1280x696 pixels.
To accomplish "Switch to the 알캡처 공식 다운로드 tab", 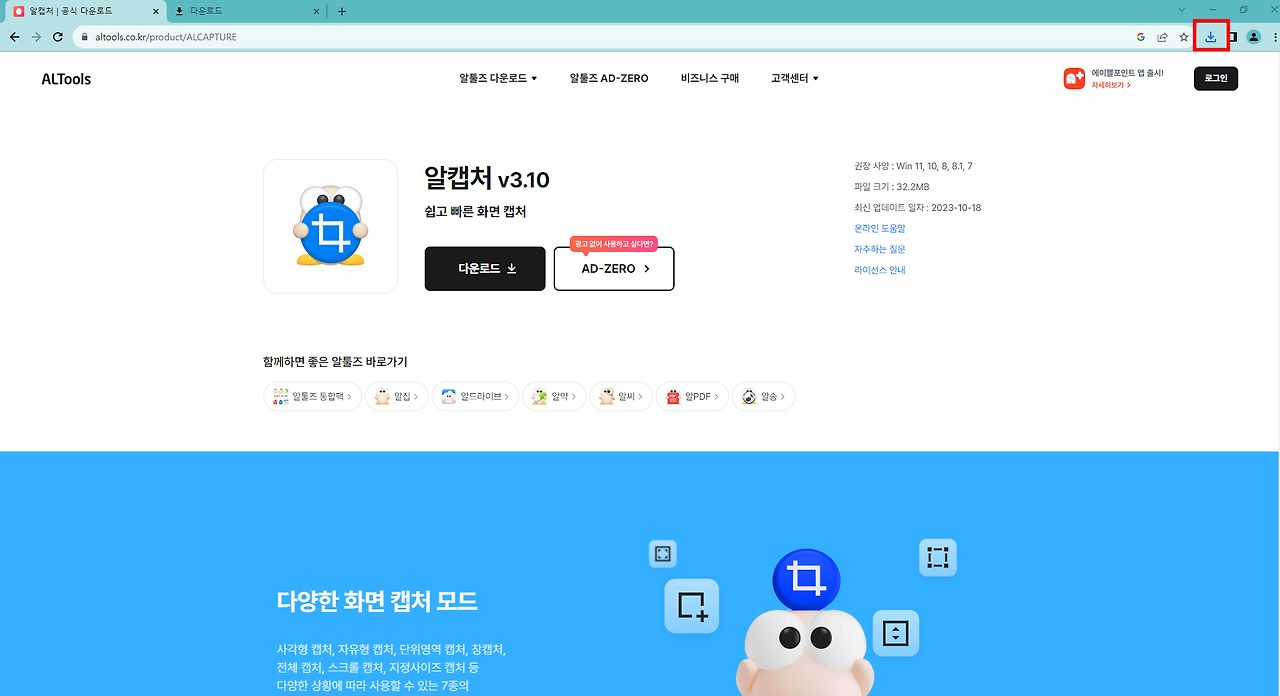I will coord(85,11).
